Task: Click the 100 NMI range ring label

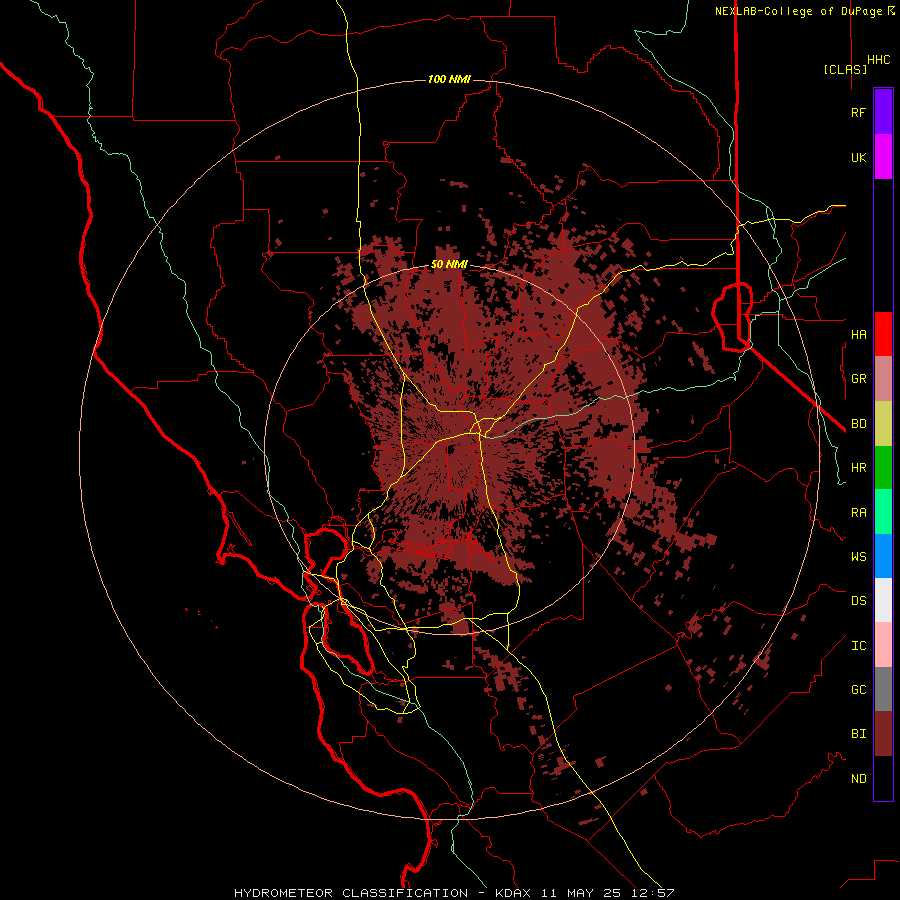Action: tap(449, 79)
